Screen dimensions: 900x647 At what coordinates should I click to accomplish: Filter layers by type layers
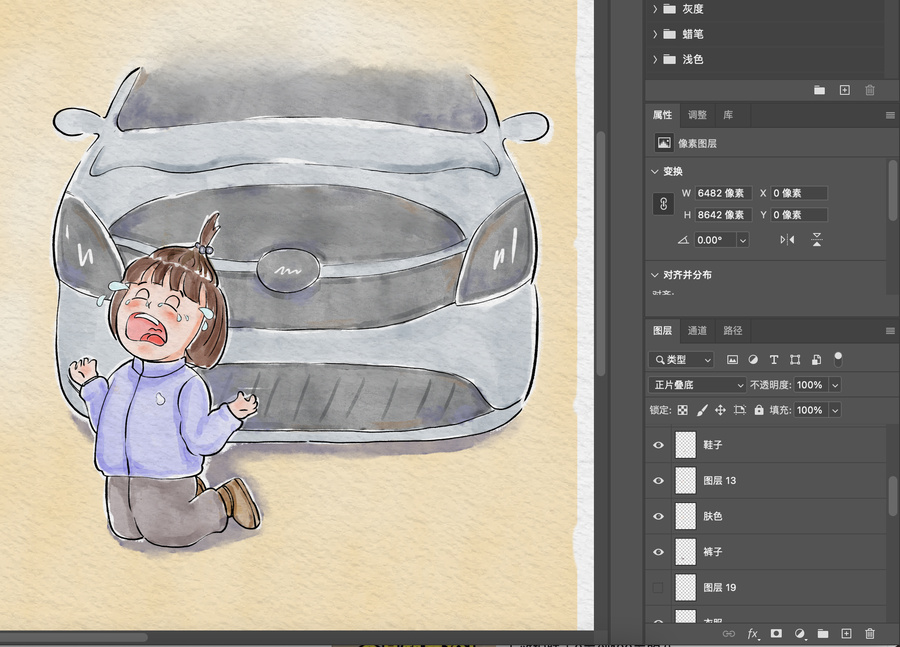774,360
